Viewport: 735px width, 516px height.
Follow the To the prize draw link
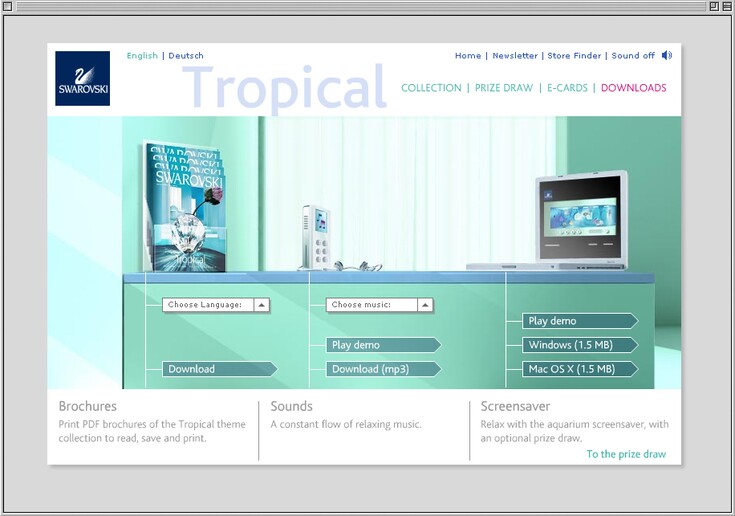point(626,454)
